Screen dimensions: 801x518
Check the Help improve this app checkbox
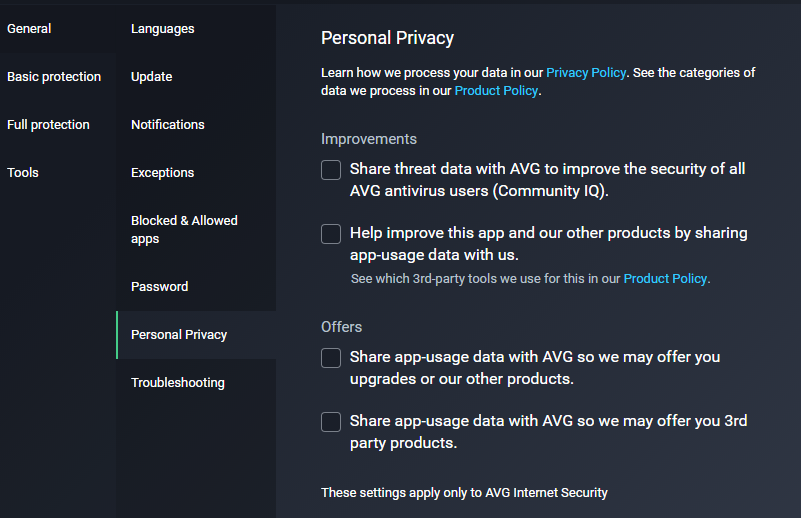331,234
